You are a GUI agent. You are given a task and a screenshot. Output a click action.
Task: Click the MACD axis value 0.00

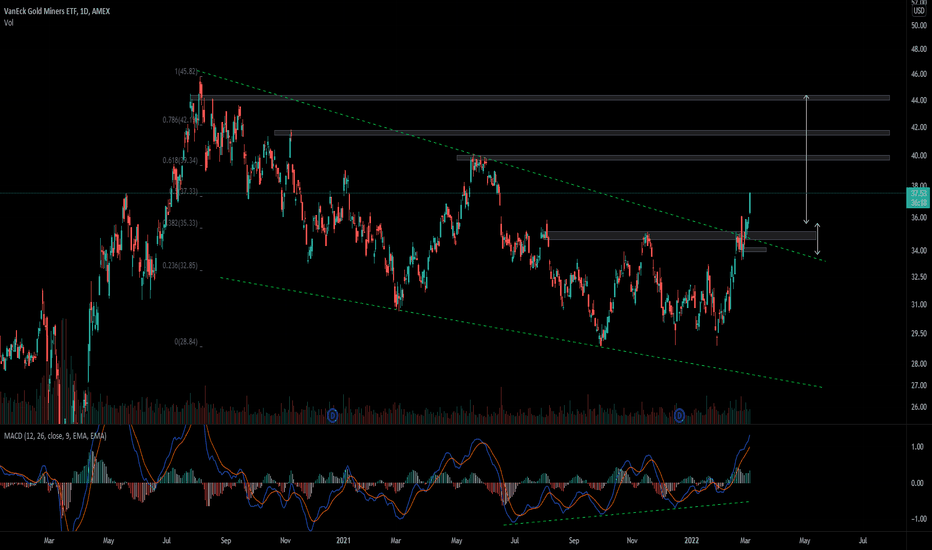(x=918, y=483)
